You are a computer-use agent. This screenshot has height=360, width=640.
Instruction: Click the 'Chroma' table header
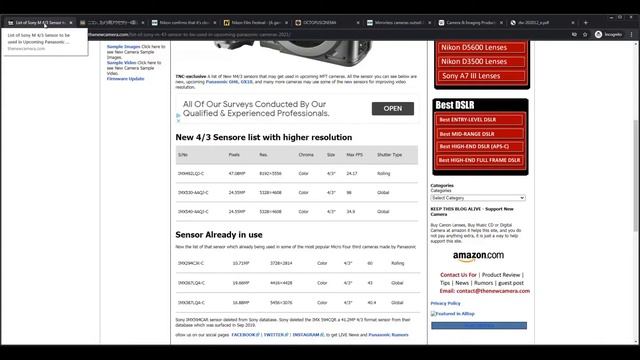(306, 155)
